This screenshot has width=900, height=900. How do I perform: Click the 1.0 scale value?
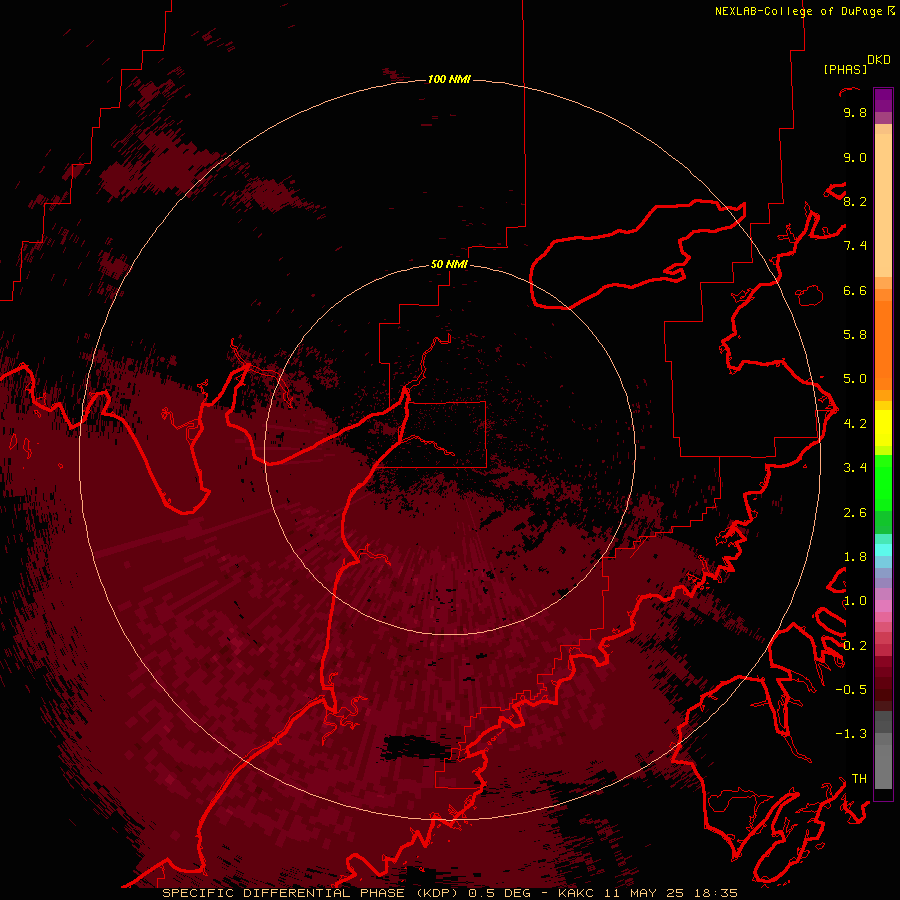[855, 601]
